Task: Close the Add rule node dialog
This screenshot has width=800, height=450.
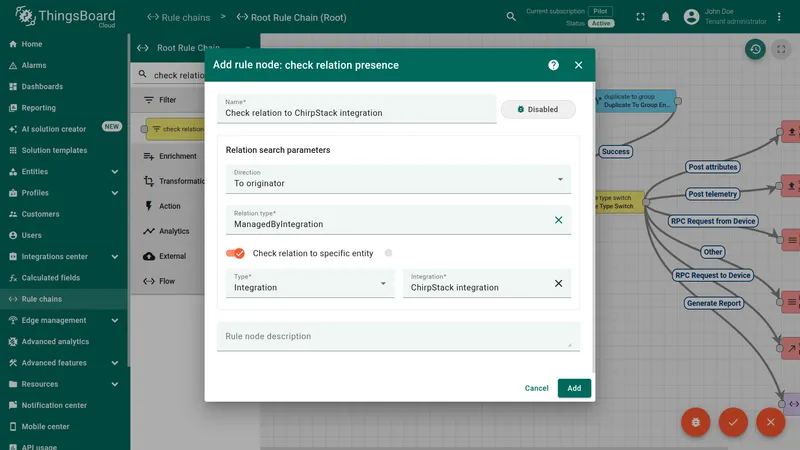Action: point(578,65)
